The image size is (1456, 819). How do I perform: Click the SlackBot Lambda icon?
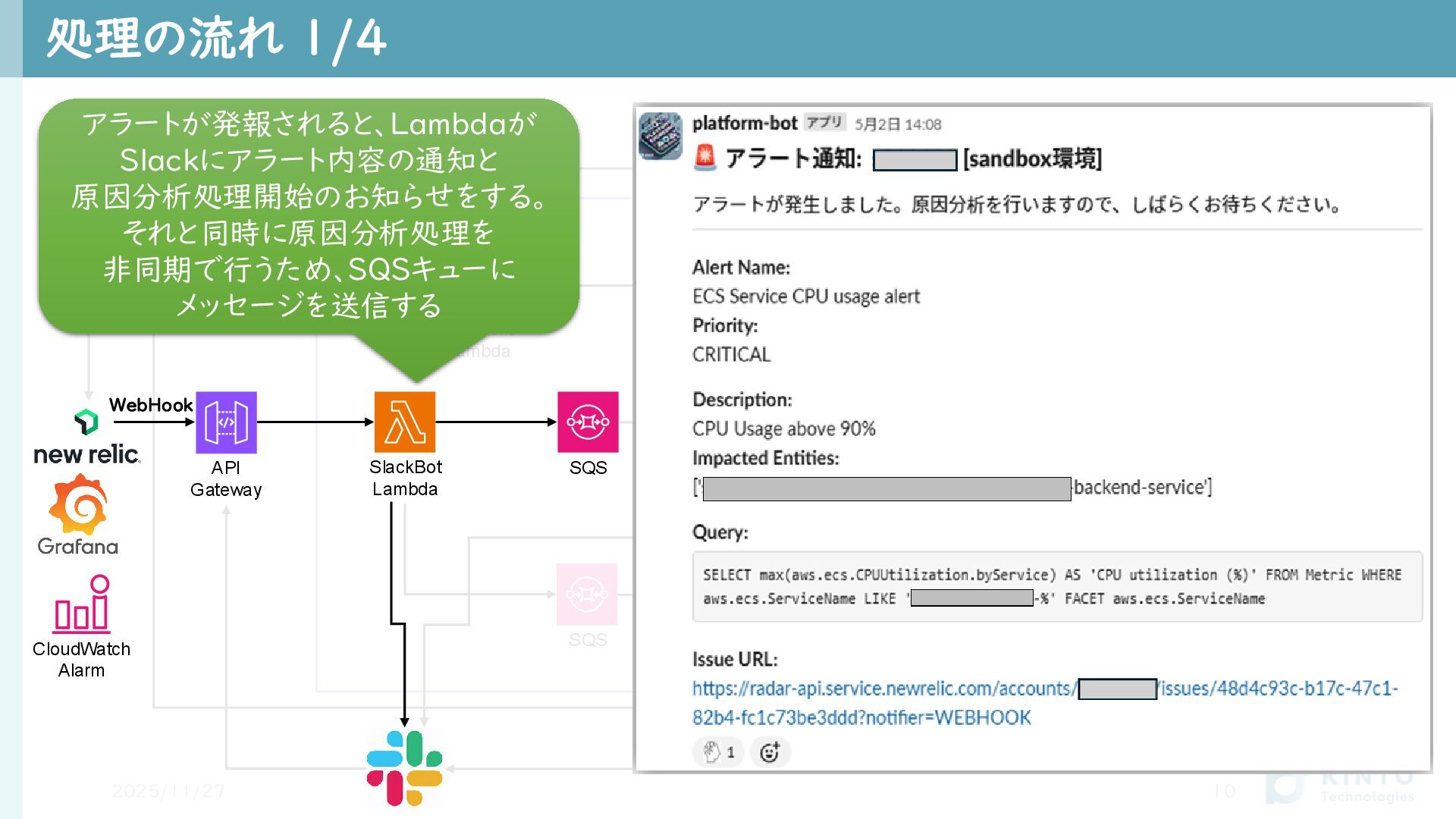coord(405,422)
